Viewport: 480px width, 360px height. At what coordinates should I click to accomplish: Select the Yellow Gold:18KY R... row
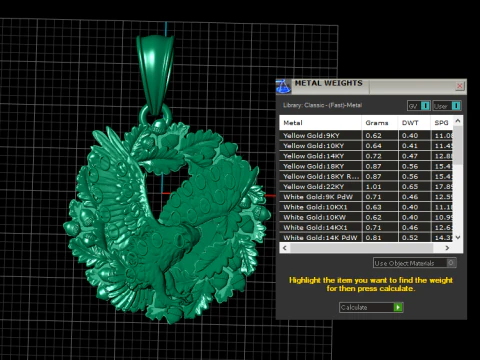(x=366, y=176)
